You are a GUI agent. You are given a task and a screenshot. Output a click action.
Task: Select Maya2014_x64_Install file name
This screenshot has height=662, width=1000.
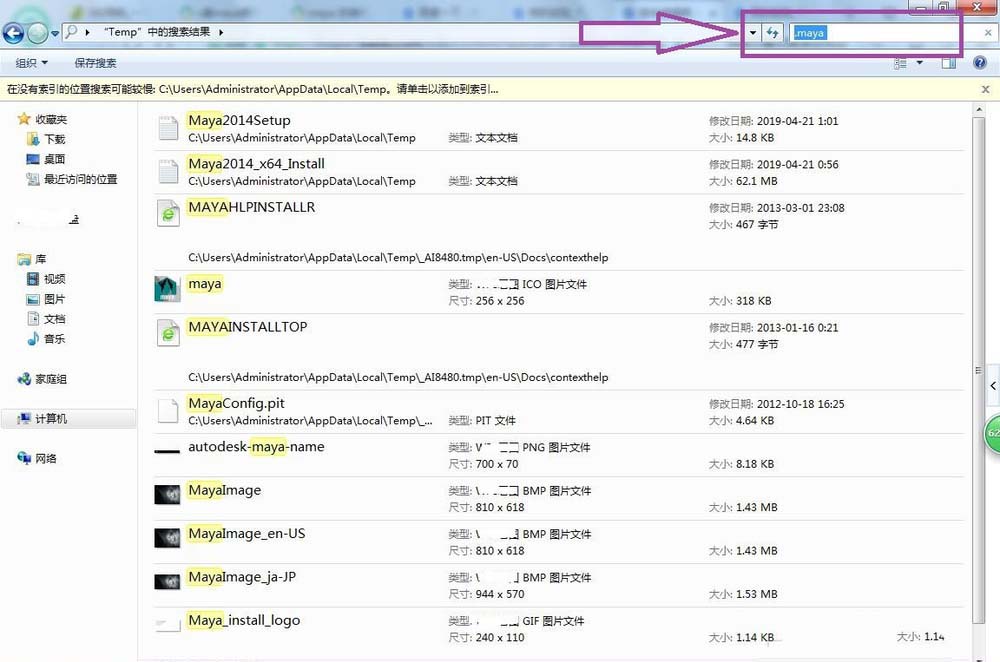pyautogui.click(x=256, y=163)
